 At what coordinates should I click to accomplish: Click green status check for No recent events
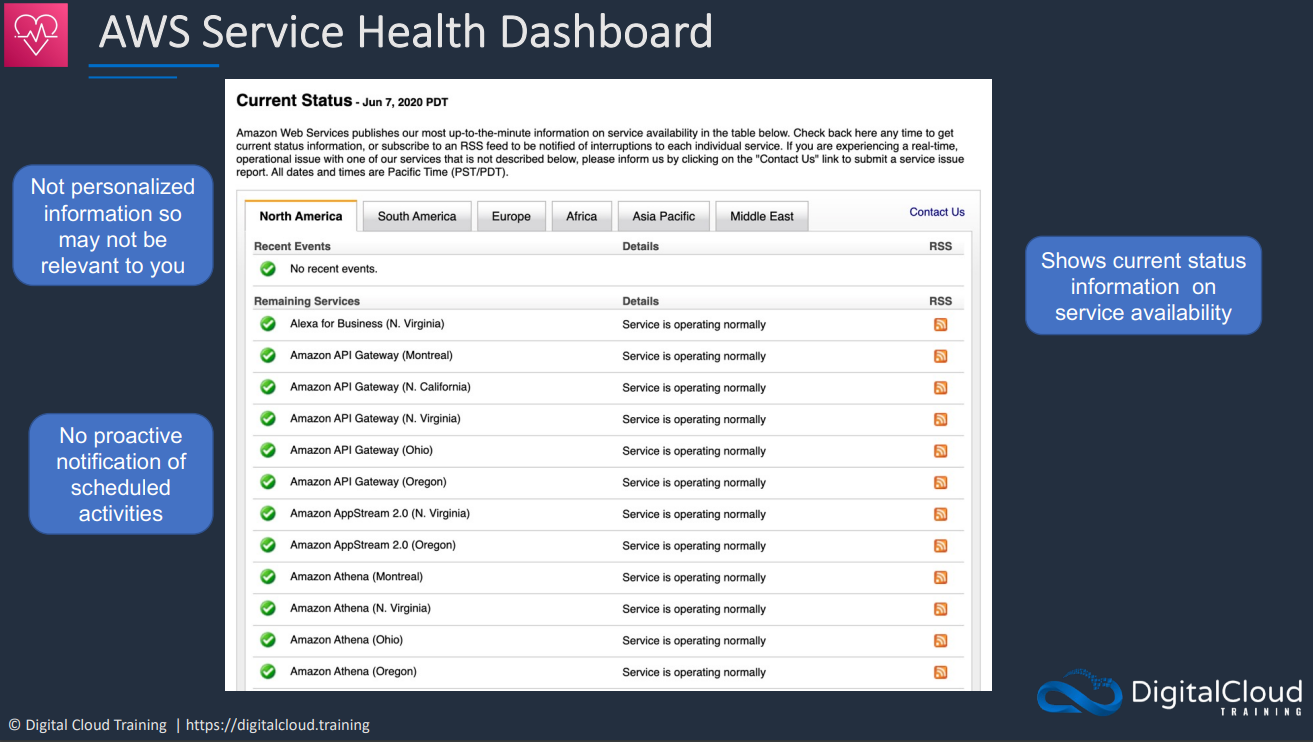point(268,269)
